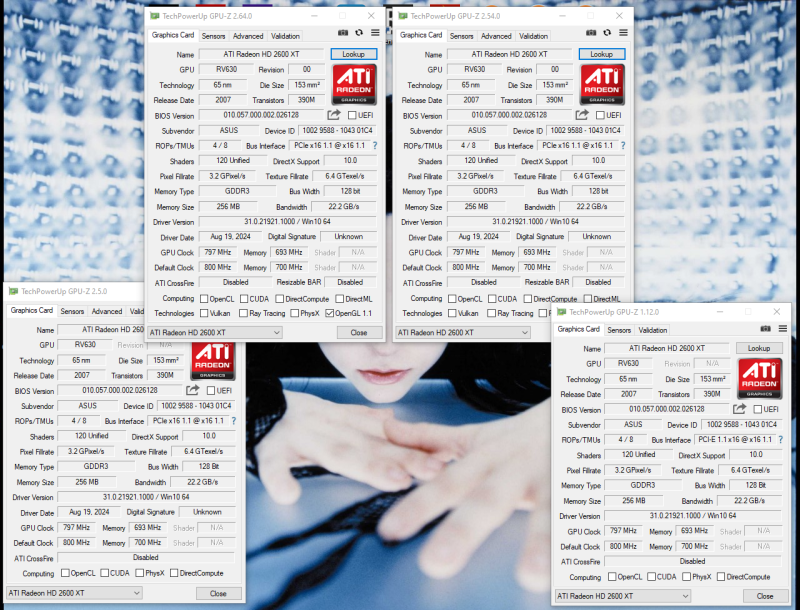Switch to the Sensors tab in GPU-Z 2.5.0
The width and height of the screenshot is (800, 610).
point(72,311)
